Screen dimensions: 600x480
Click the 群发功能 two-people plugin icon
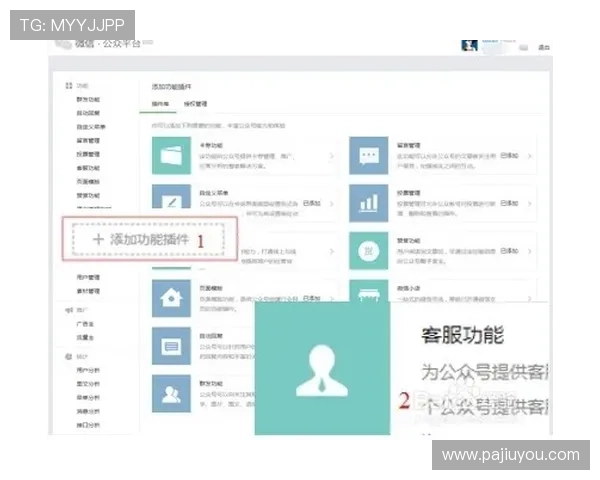point(171,393)
